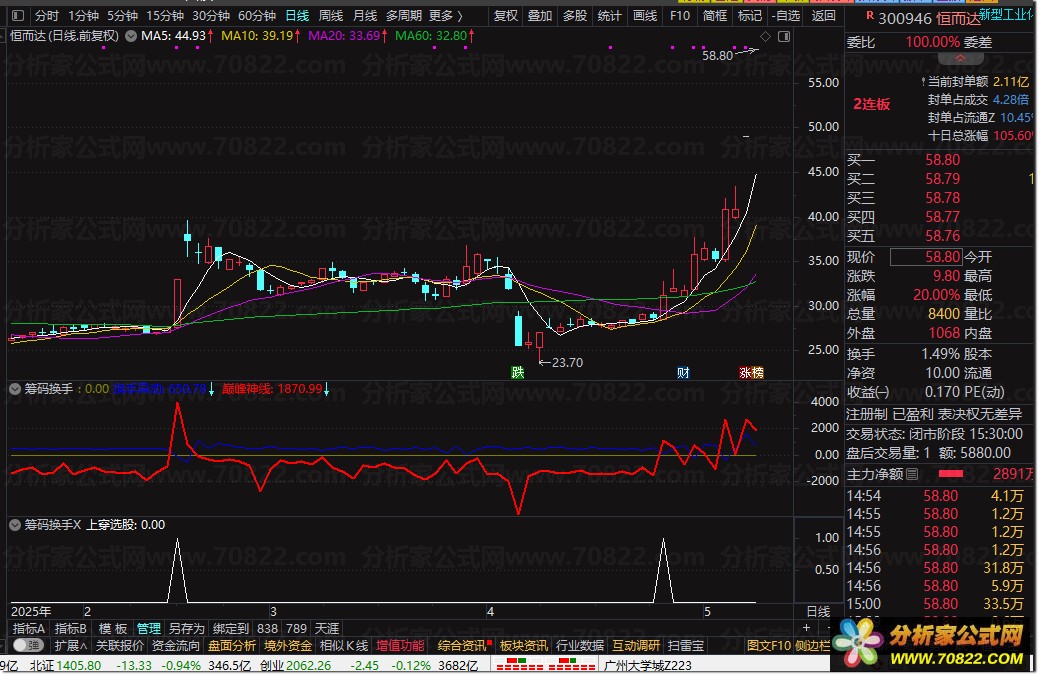The width and height of the screenshot is (1040, 675).
Task: Click the green 跌 marker below the chart
Action: [x=517, y=373]
